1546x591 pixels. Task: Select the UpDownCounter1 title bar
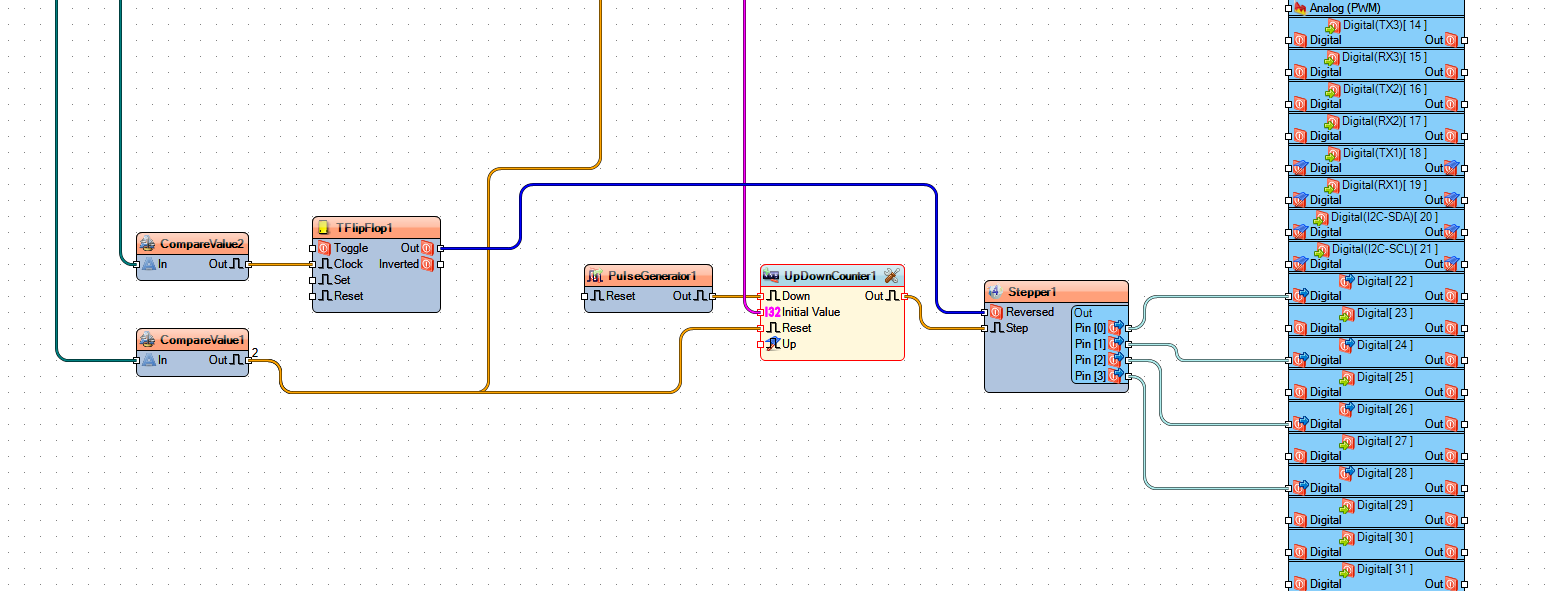[x=832, y=276]
